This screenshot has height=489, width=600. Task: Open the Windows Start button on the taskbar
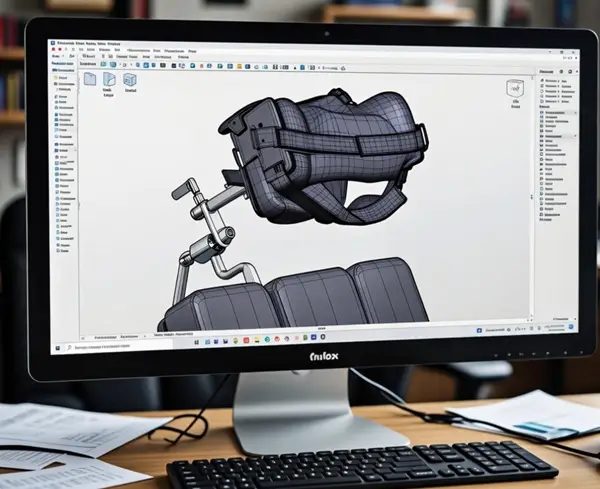pos(56,347)
